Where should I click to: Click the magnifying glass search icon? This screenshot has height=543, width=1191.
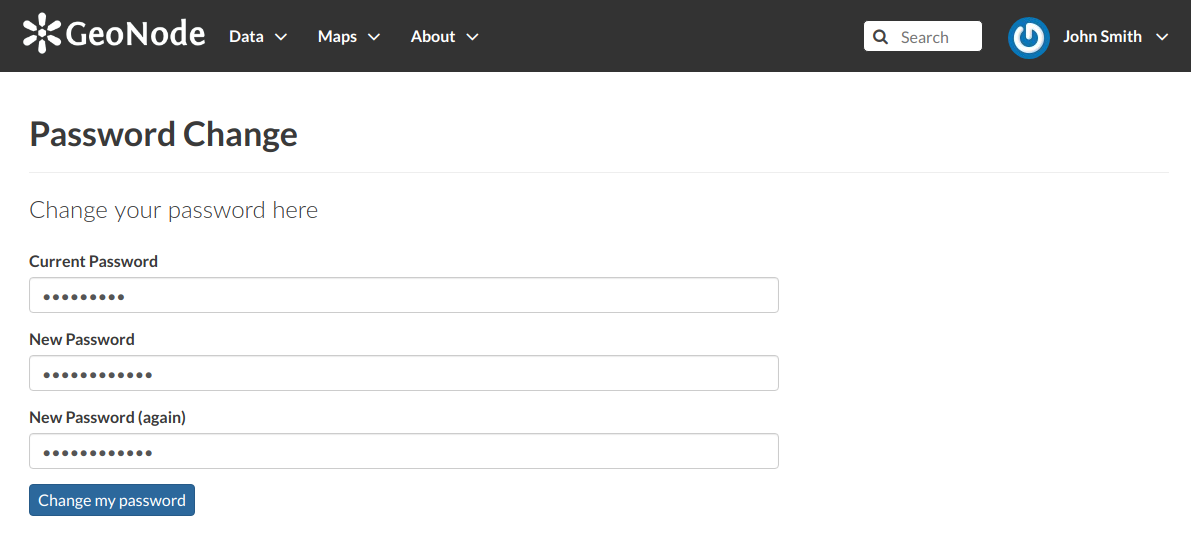pyautogui.click(x=880, y=37)
